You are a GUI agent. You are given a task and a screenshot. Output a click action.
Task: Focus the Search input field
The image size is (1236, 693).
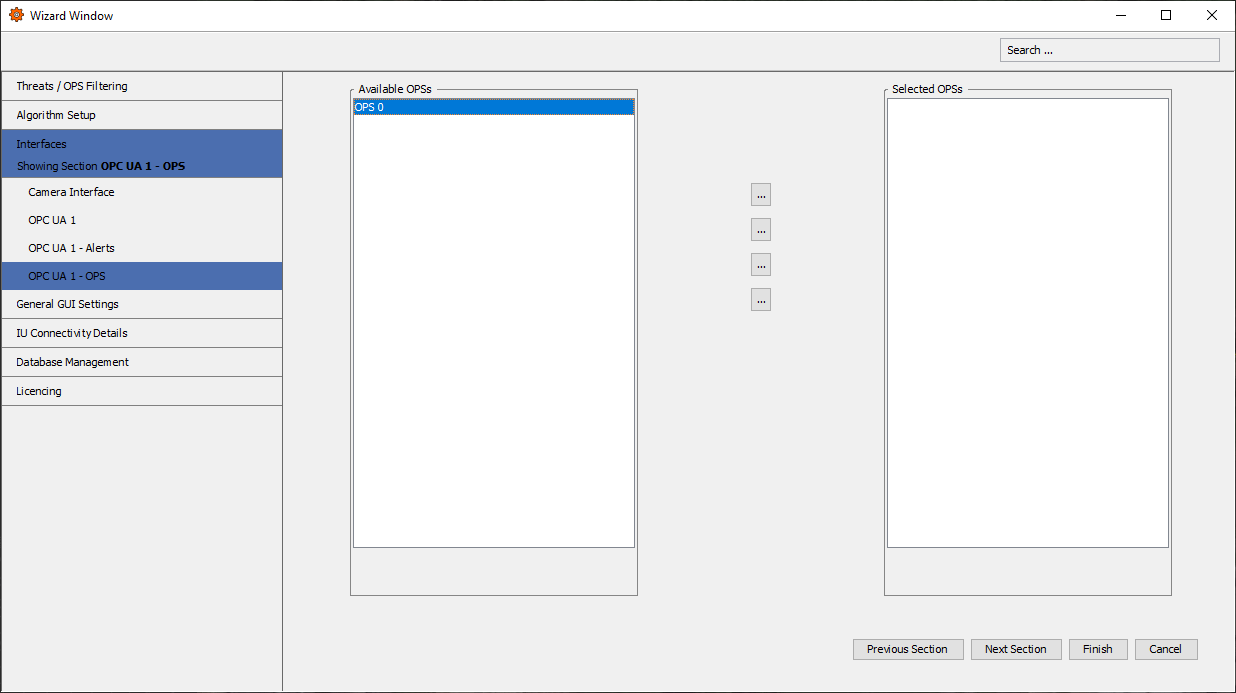1109,50
